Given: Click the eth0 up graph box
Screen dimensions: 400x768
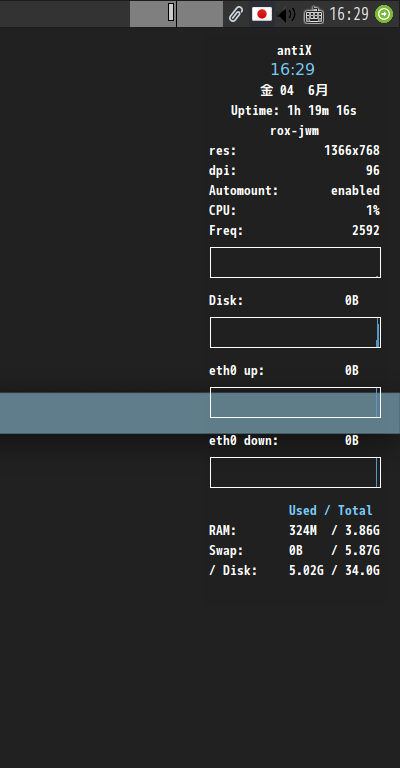Looking at the screenshot, I should coord(295,403).
